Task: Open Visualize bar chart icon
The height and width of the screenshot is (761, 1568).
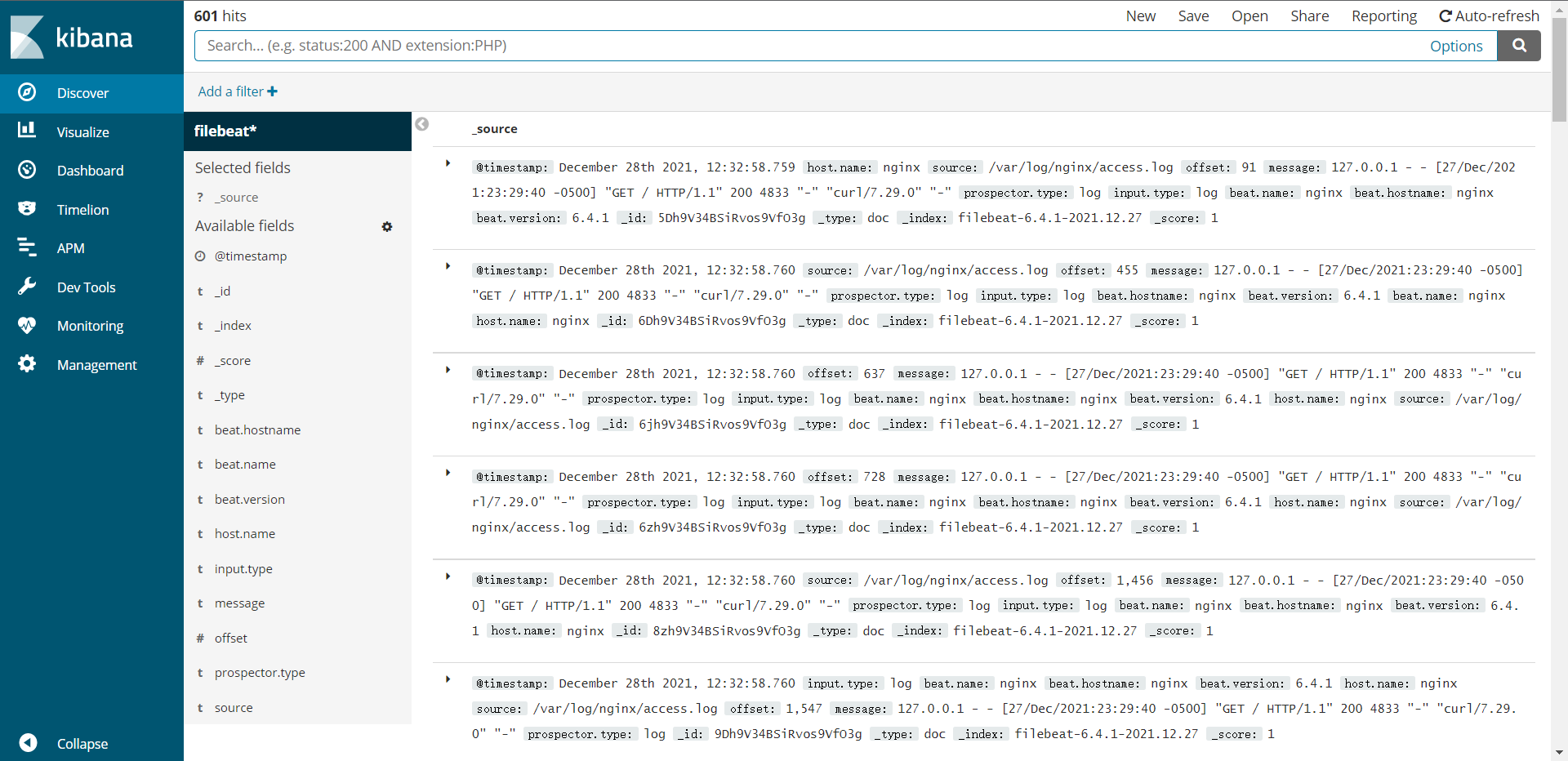Action: (x=27, y=131)
